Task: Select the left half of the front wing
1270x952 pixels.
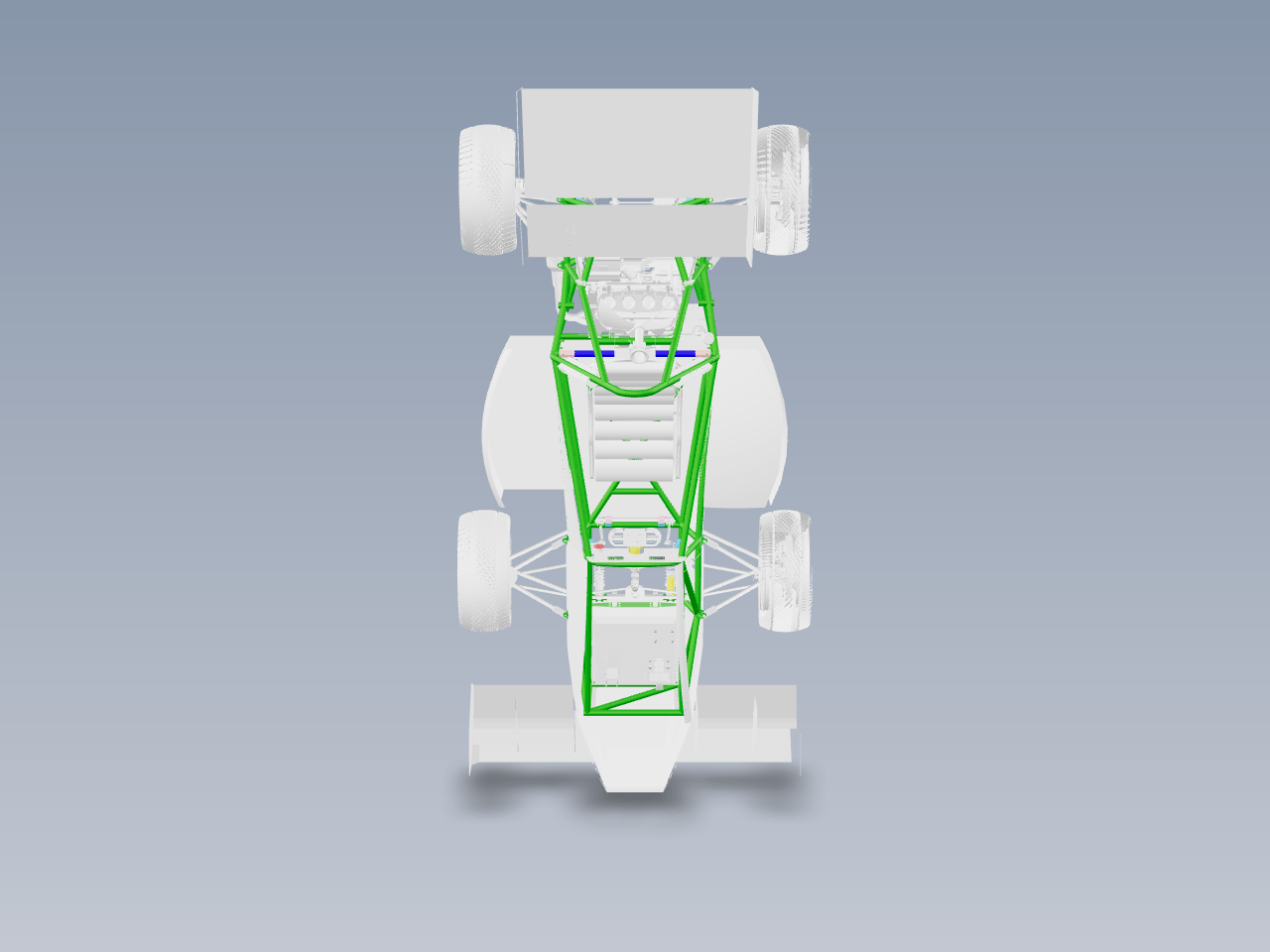Action: click(523, 726)
